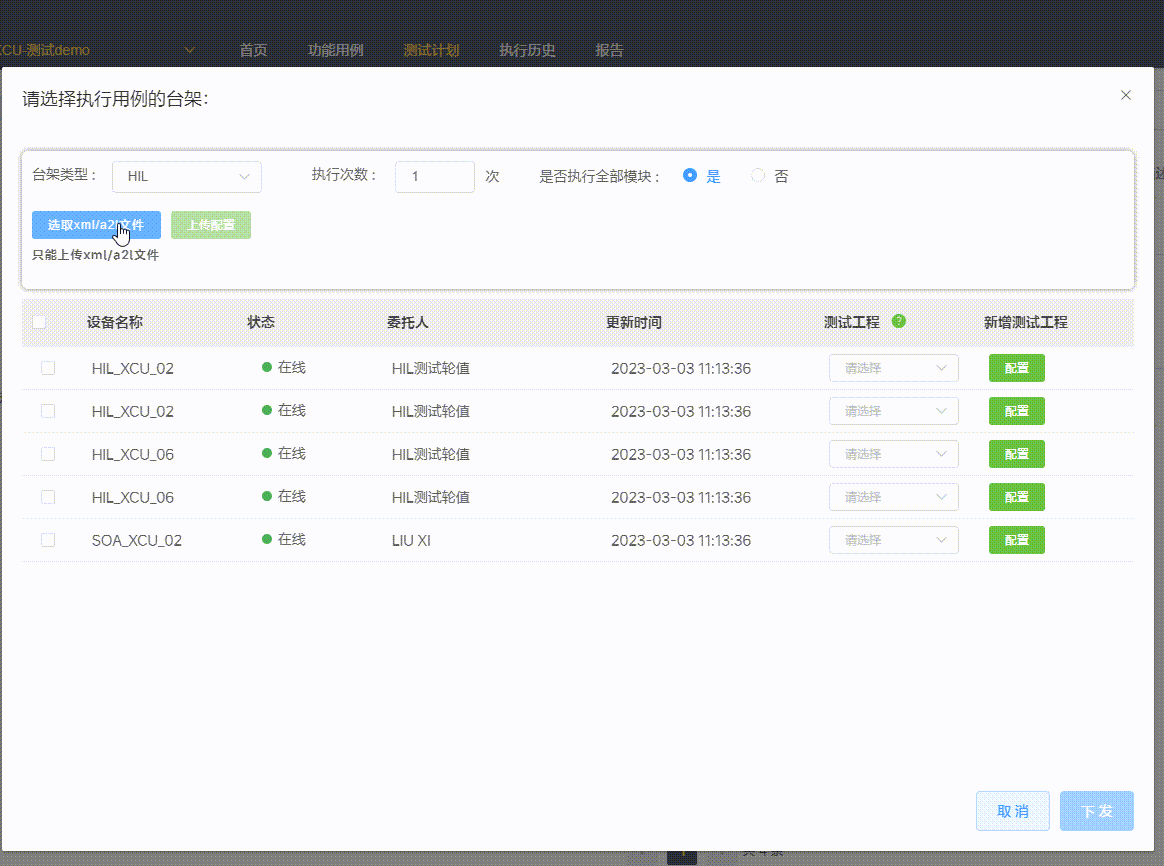The width and height of the screenshot is (1164, 866).
Task: Close the 请选择执行用例的台架 dialog
Action: pyautogui.click(x=1125, y=95)
